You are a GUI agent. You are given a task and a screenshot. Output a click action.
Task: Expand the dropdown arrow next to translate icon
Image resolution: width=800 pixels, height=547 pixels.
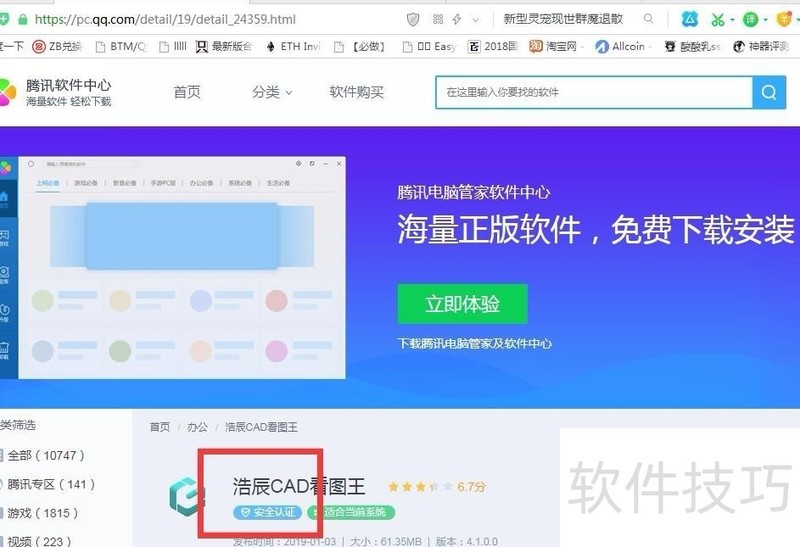[x=765, y=20]
